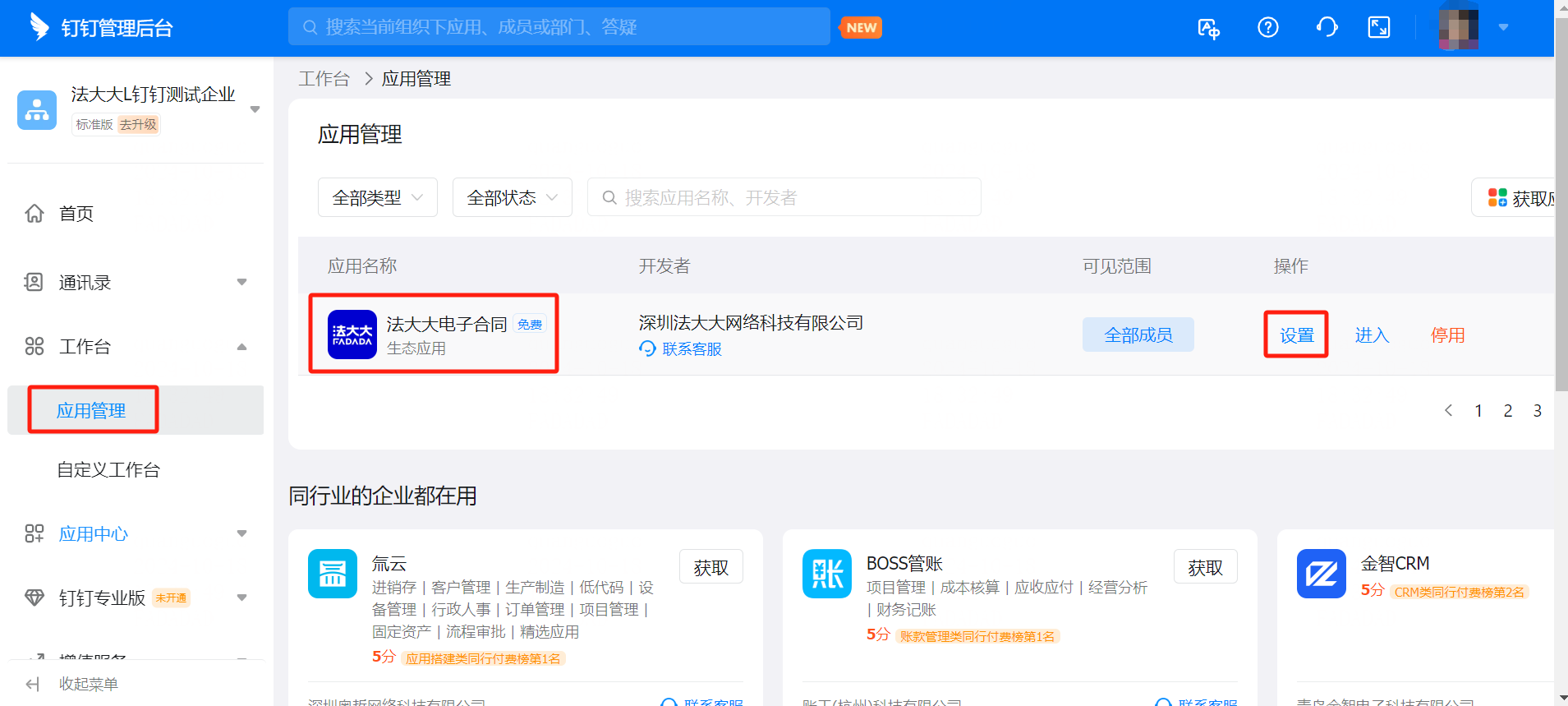Click the 账款管理类同行付费榜第1名 tag

pos(977,636)
